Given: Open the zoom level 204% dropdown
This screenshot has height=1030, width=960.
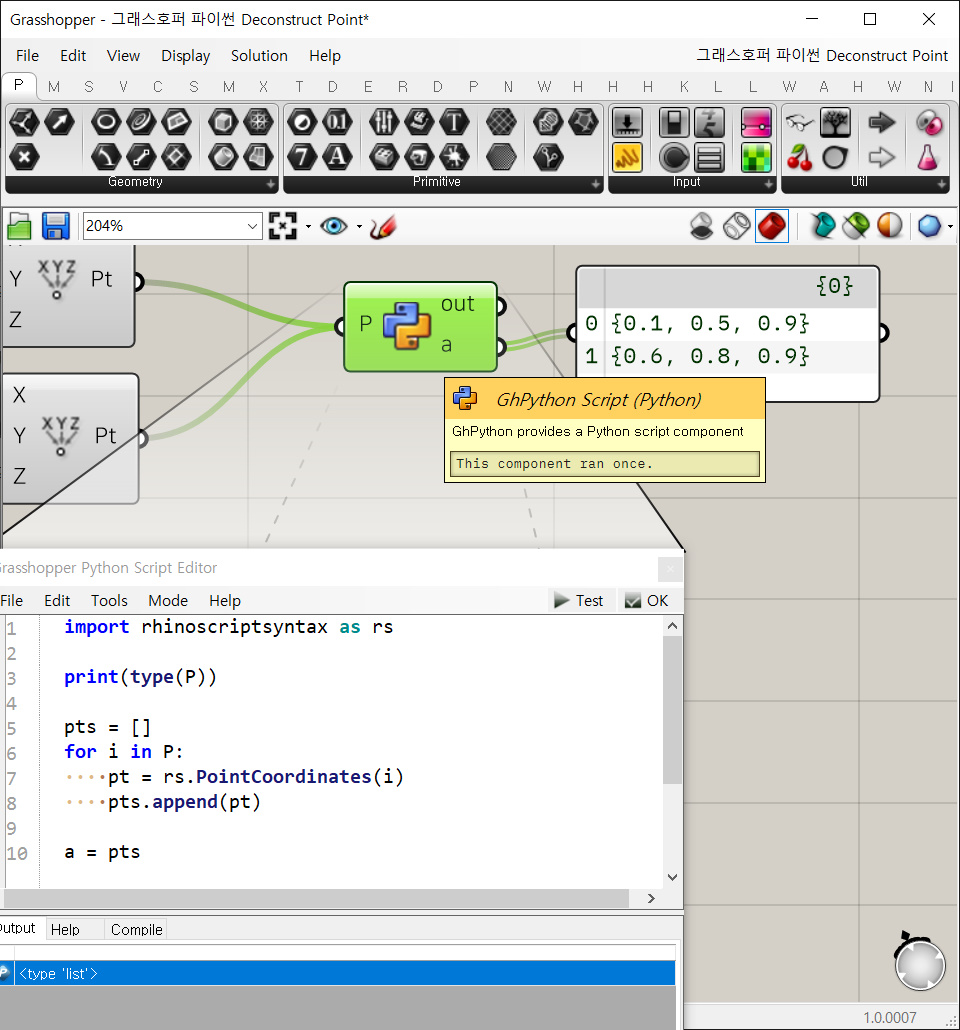Looking at the screenshot, I should pyautogui.click(x=252, y=227).
